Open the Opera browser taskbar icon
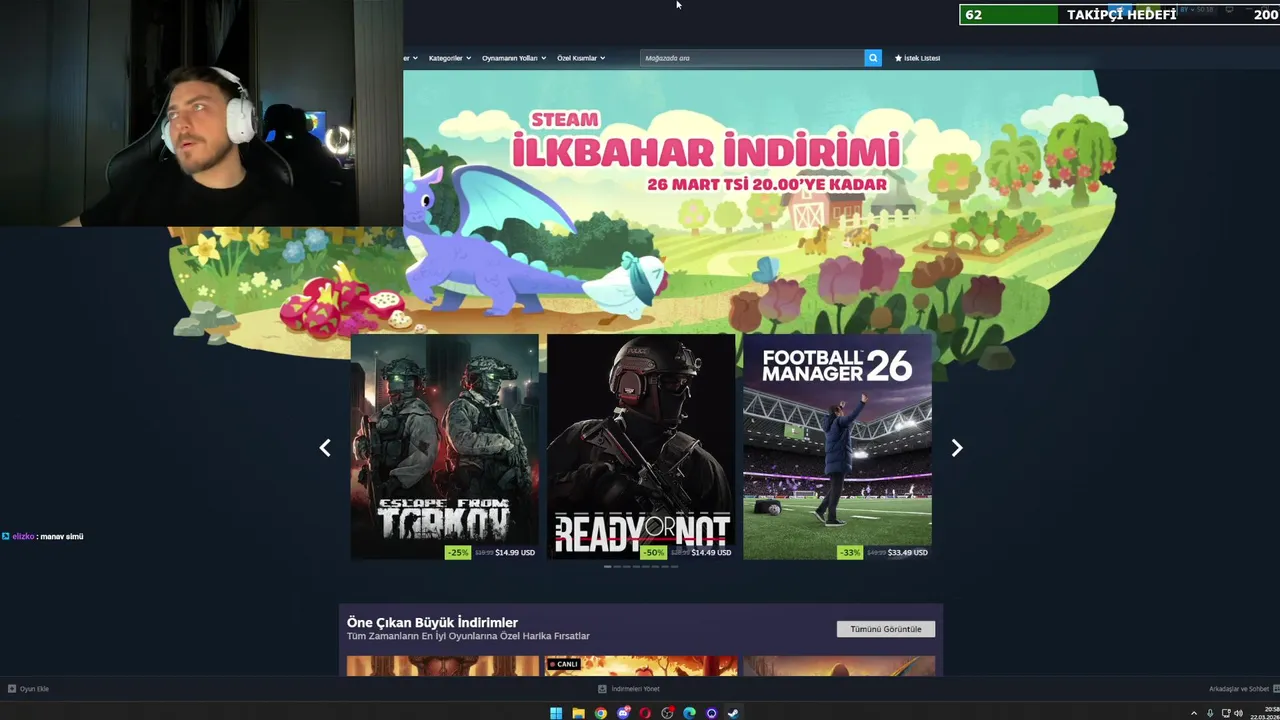 coord(645,713)
